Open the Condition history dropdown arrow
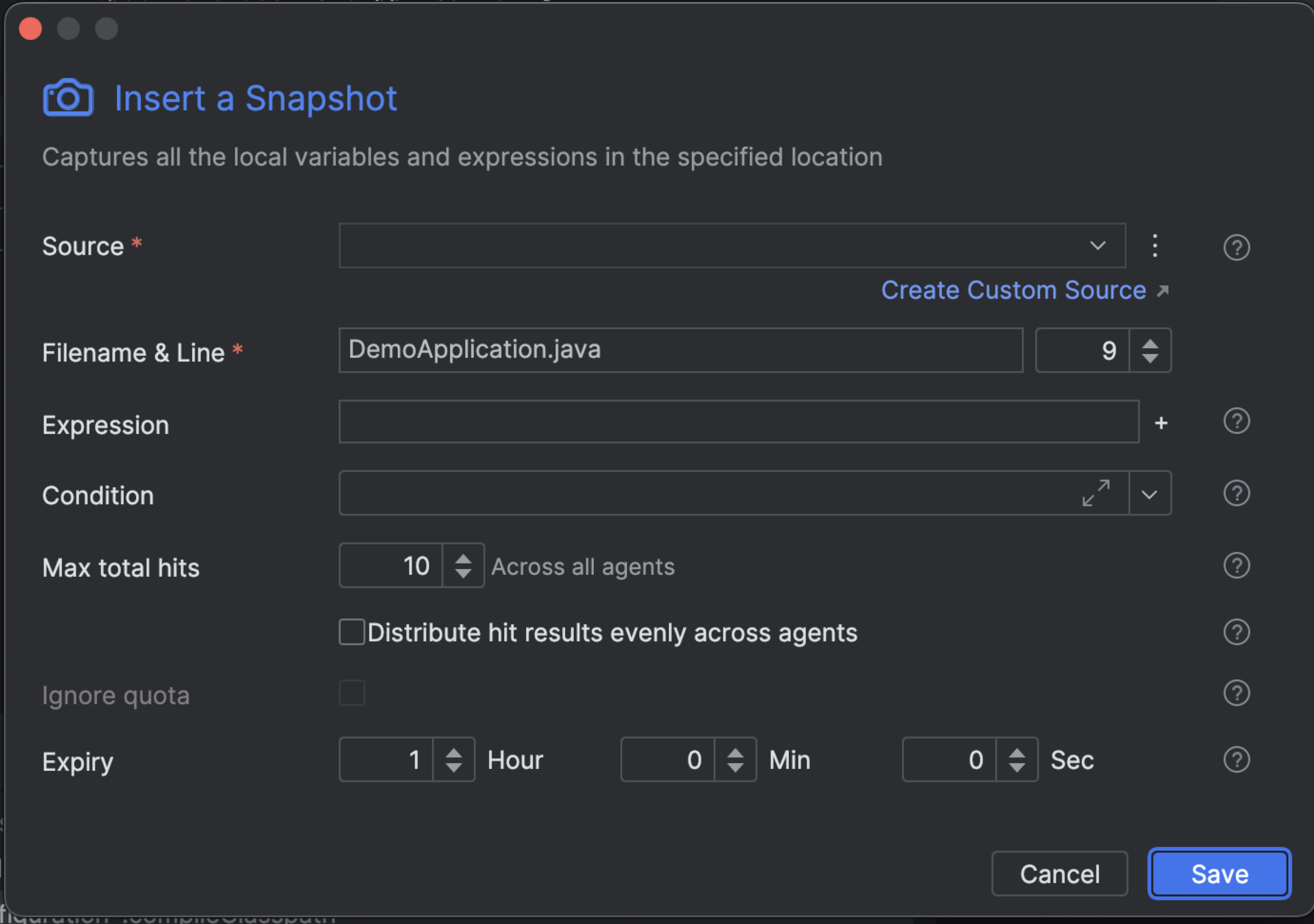 (1149, 494)
